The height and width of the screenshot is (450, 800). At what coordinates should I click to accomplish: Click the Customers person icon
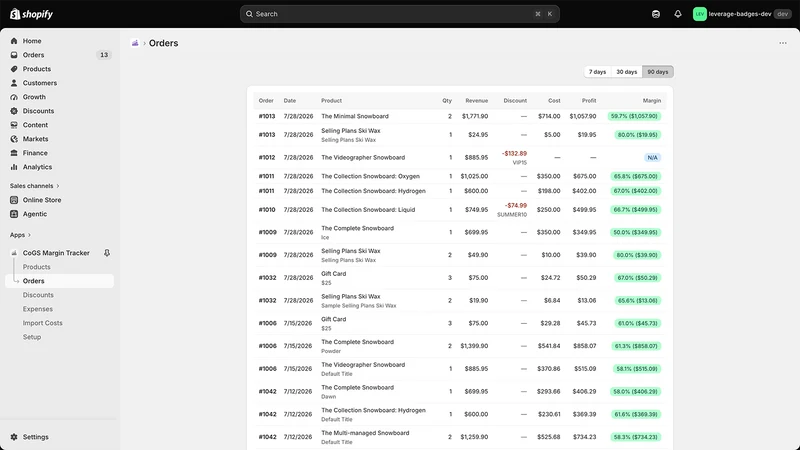14,83
